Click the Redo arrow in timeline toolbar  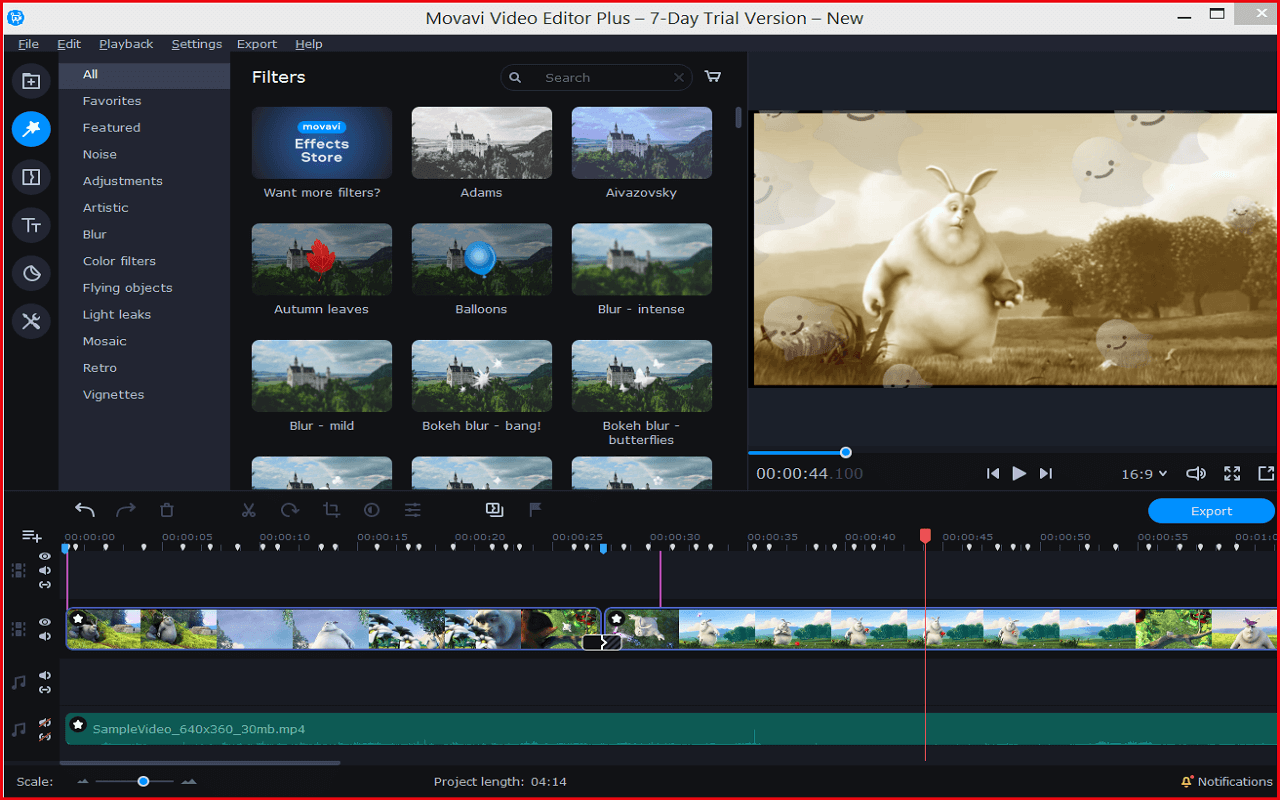coord(126,510)
